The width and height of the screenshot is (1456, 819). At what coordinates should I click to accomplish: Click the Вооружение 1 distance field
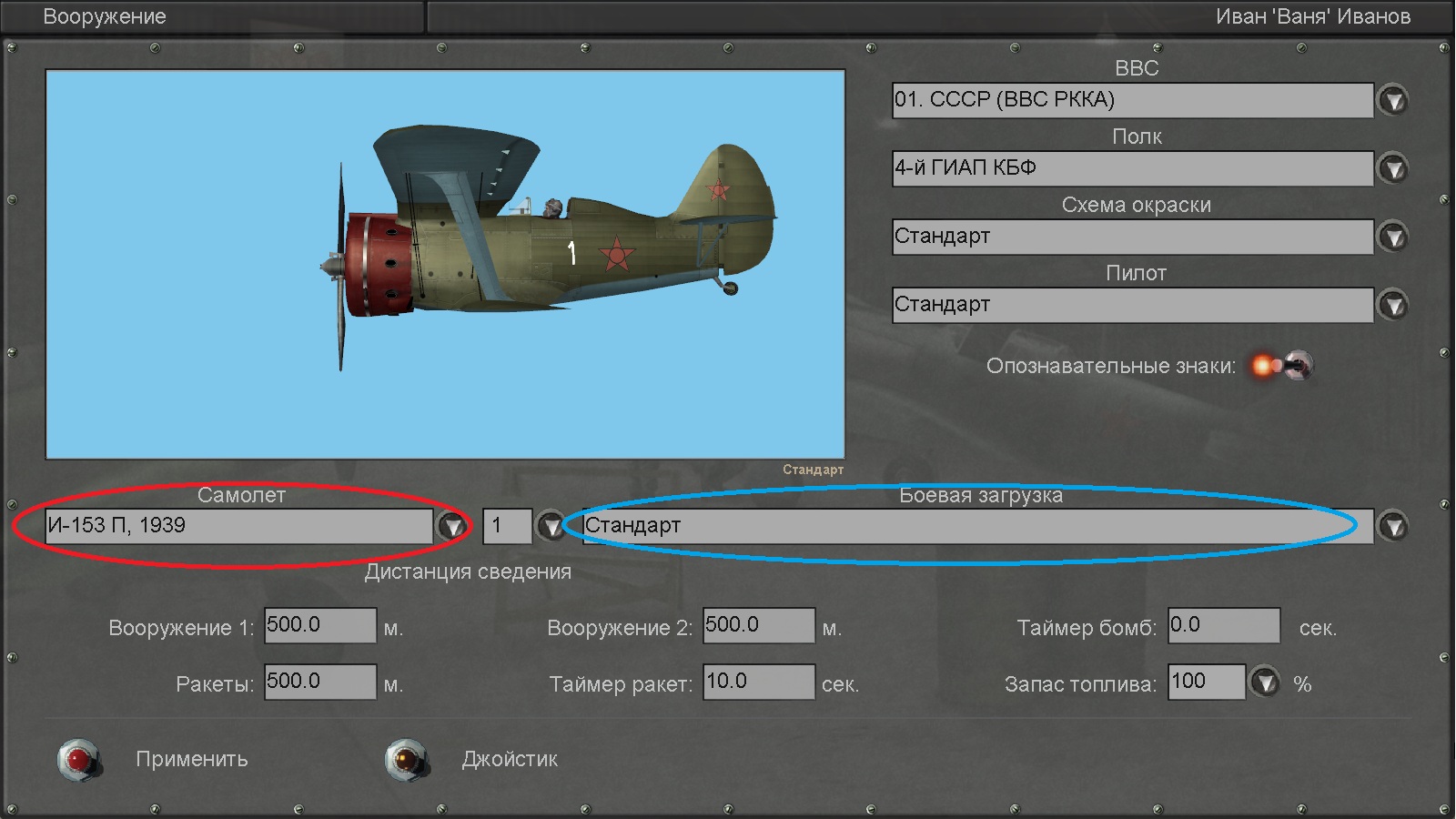coord(319,625)
